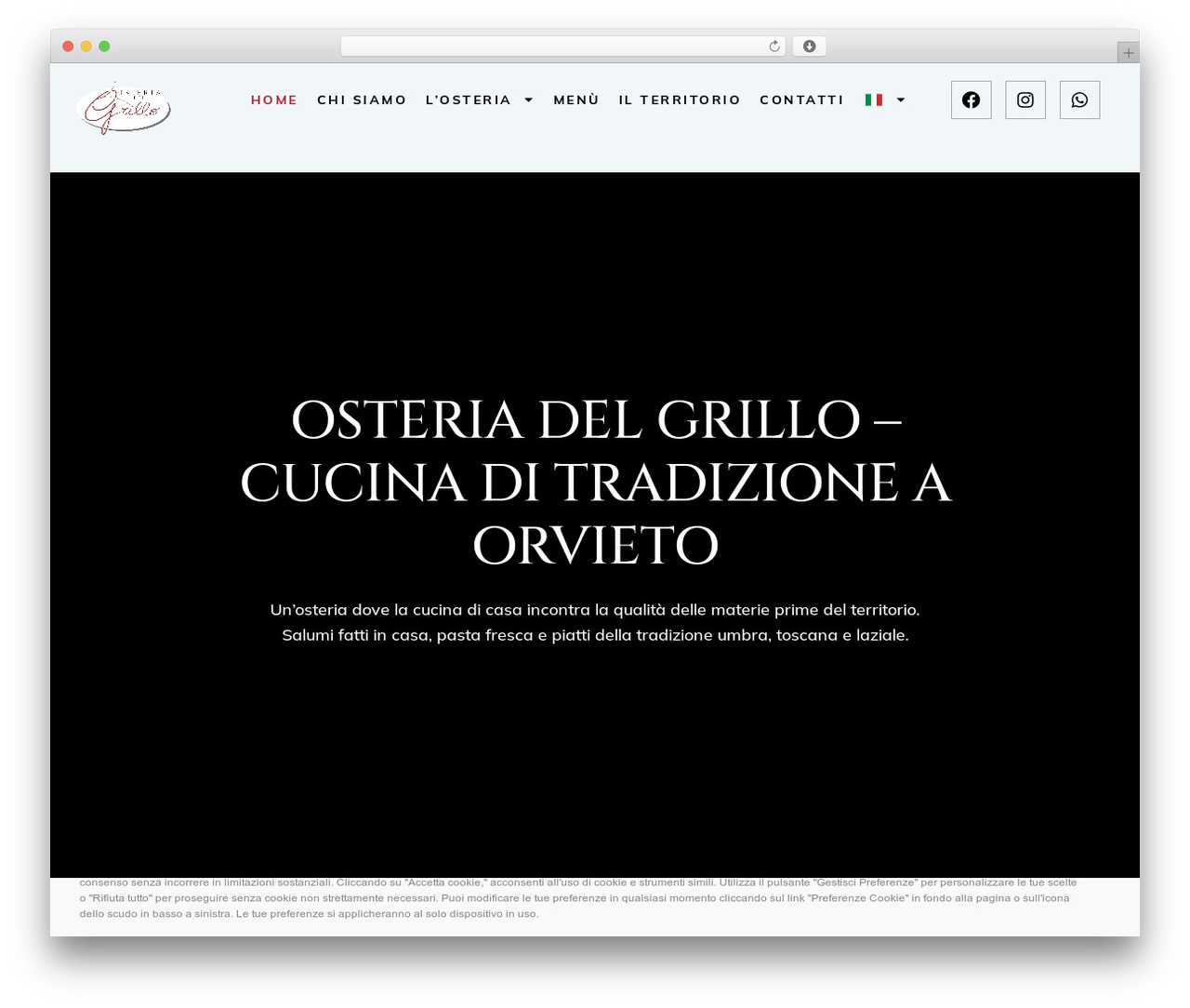1190x1008 pixels.
Task: Open Il Territorio page
Action: coord(680,99)
